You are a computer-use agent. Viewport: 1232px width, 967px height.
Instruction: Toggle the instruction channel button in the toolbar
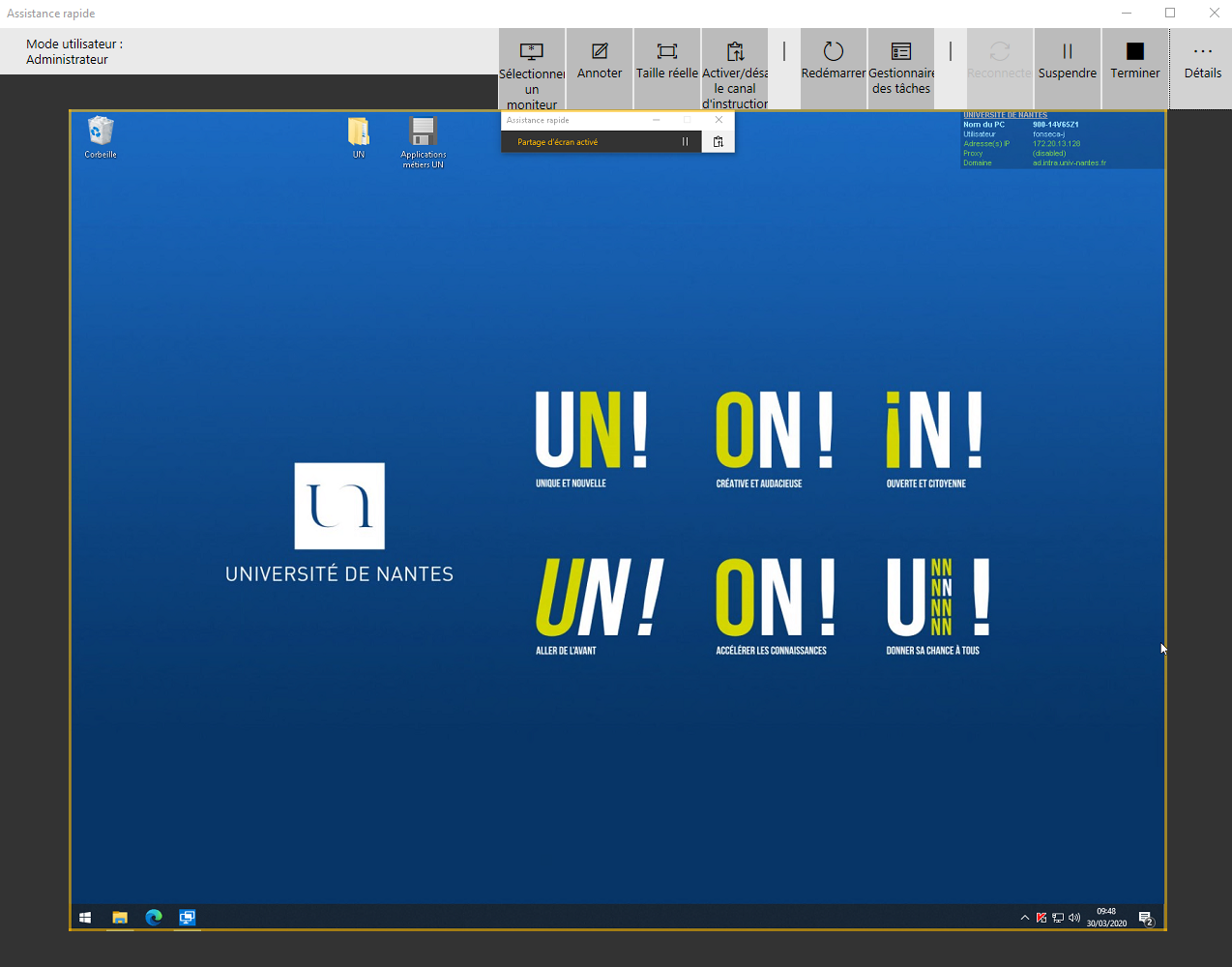click(735, 69)
